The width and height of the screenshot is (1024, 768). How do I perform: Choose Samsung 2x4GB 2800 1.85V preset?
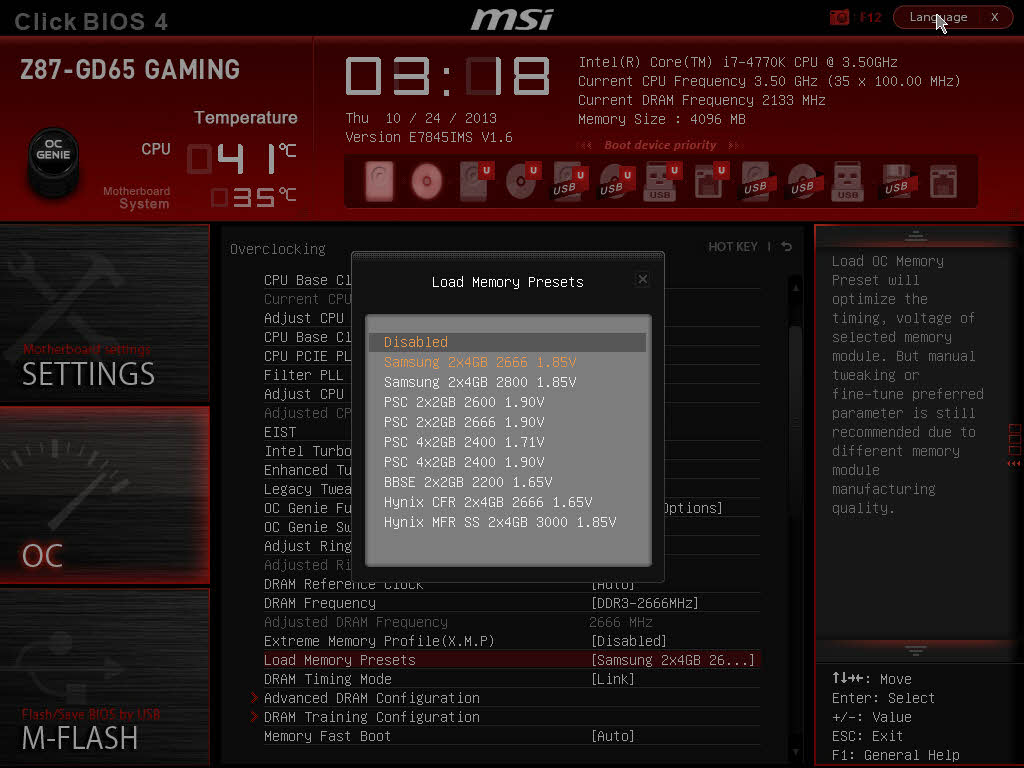point(480,382)
